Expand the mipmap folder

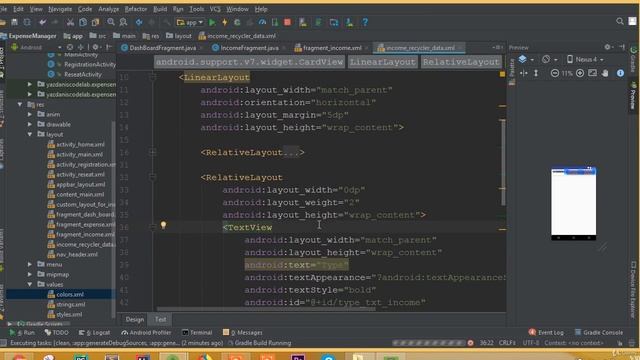30,274
